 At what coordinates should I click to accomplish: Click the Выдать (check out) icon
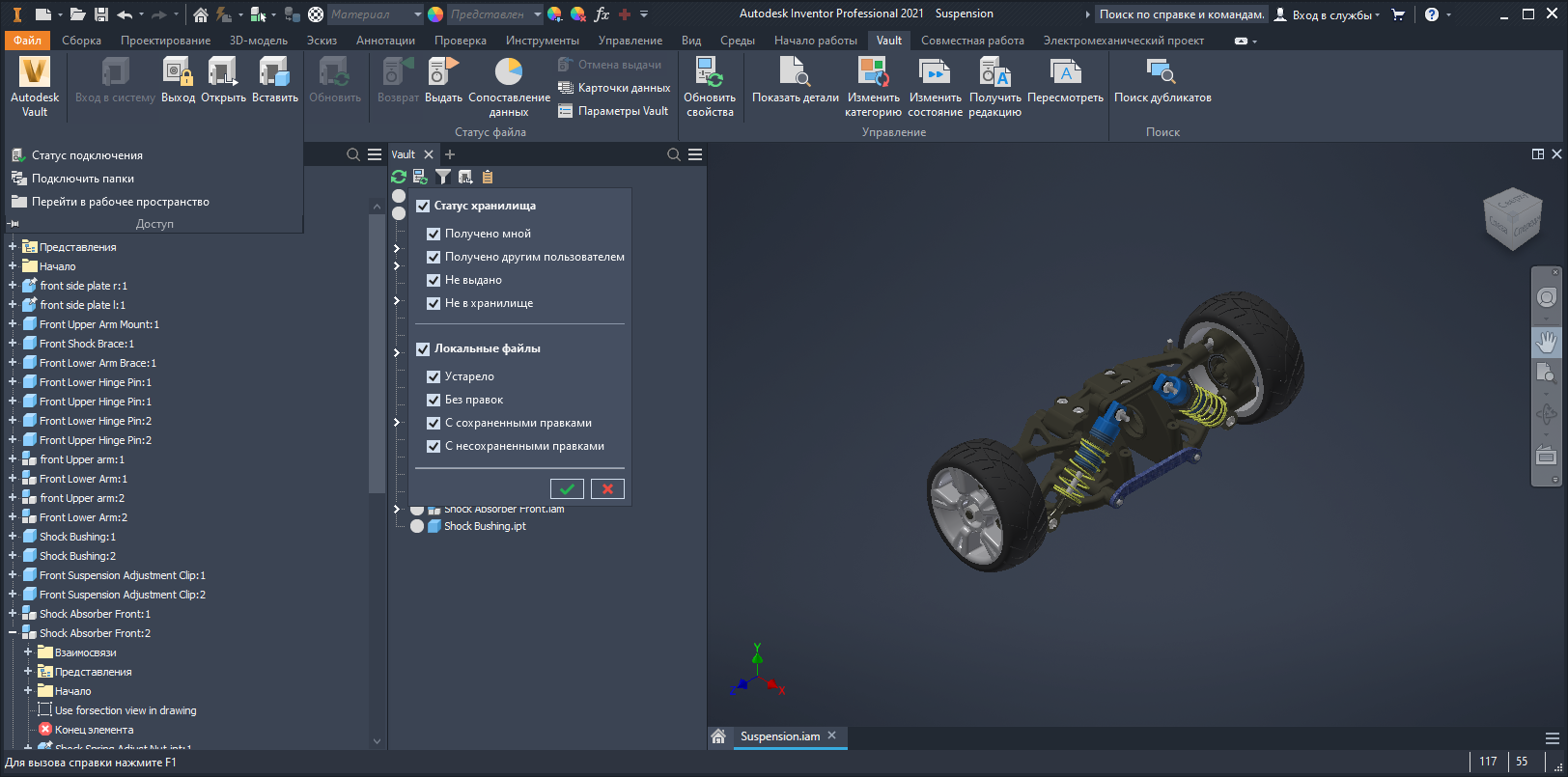coord(443,79)
